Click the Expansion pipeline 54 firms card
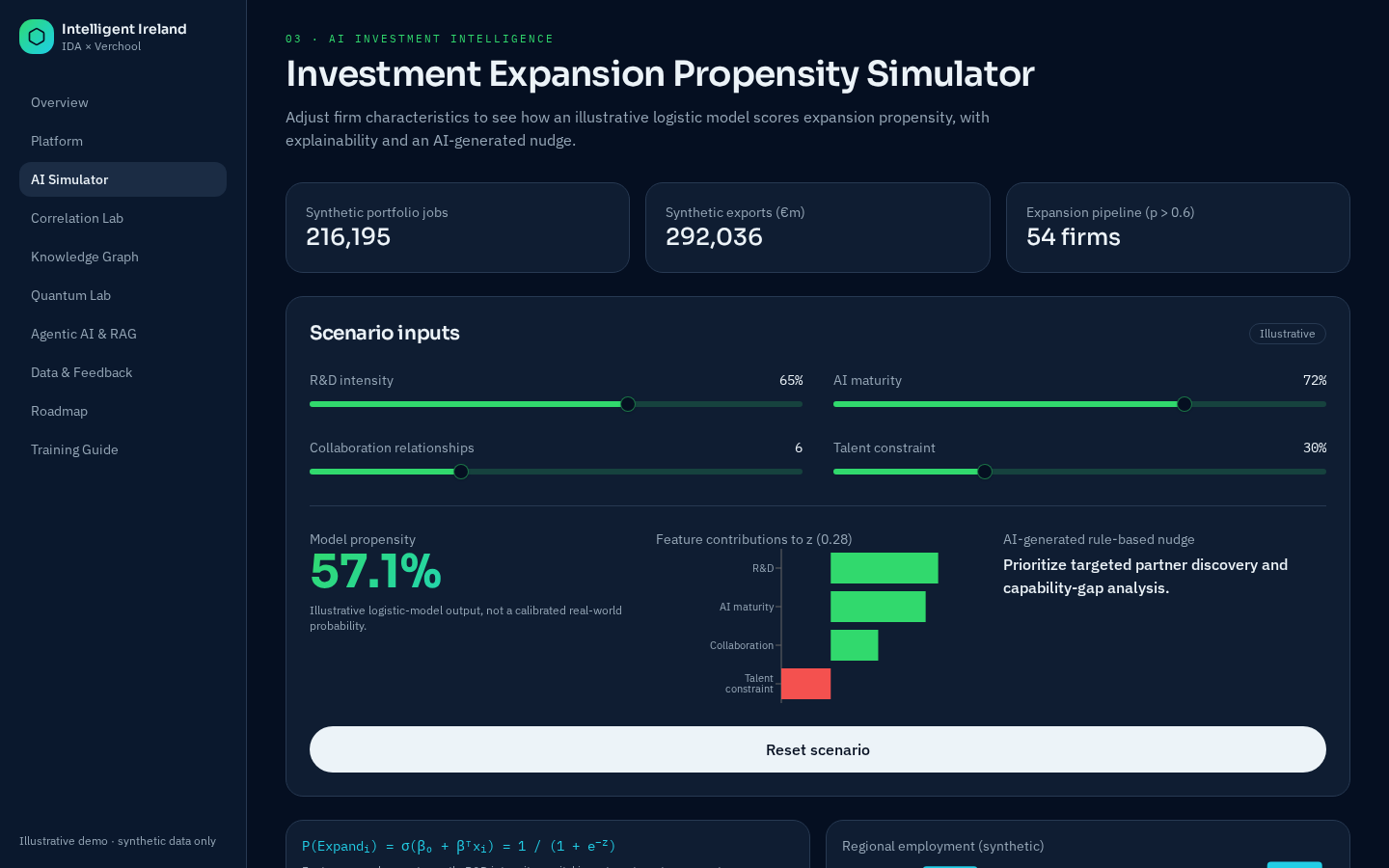The image size is (1389, 868). (x=1178, y=228)
